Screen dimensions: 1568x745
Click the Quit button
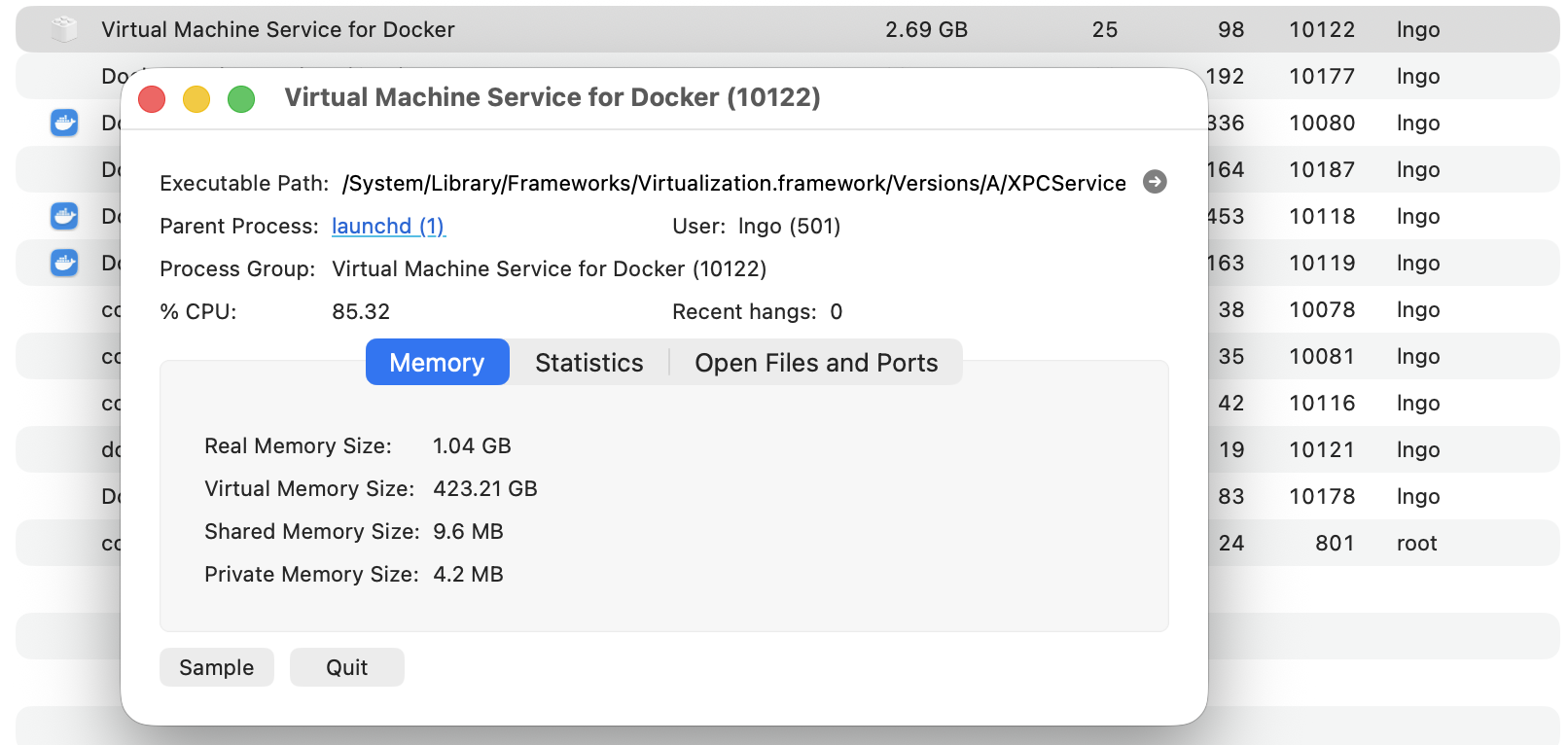click(x=346, y=667)
